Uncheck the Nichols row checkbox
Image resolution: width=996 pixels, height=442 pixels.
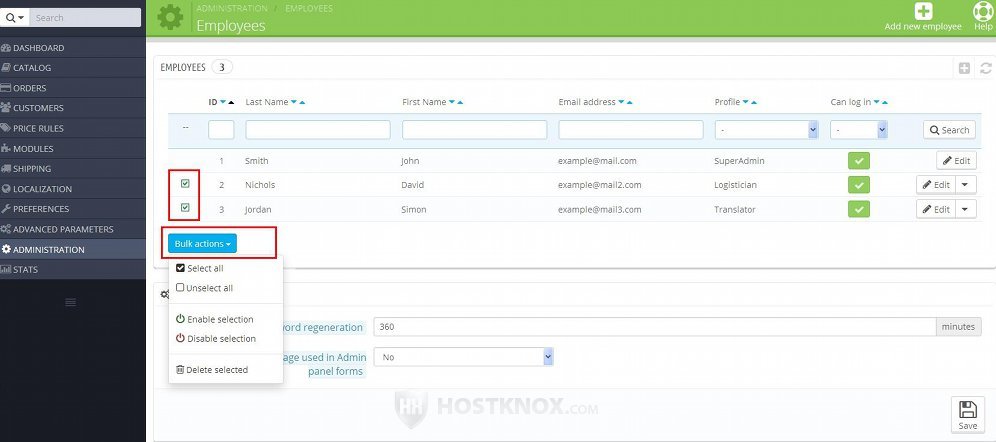[185, 184]
